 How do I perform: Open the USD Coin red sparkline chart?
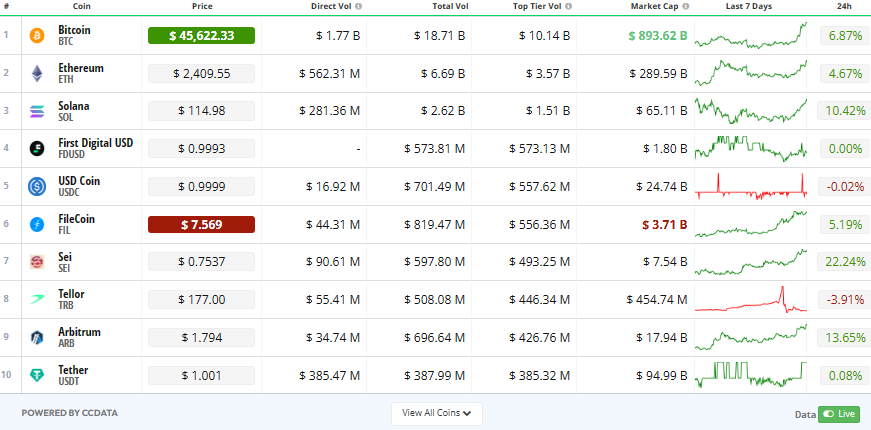click(750, 186)
